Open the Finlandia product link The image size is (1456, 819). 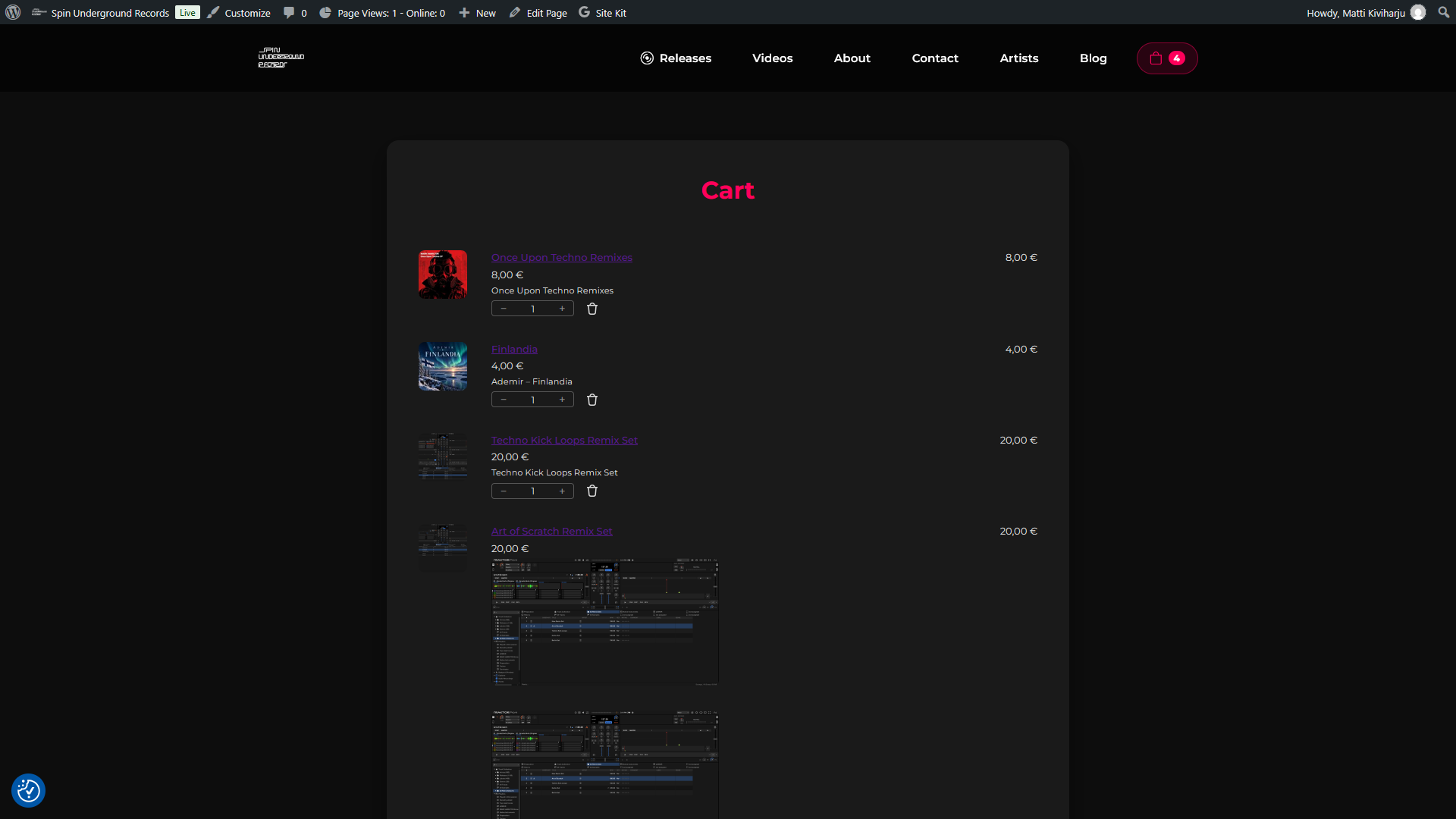tap(514, 350)
